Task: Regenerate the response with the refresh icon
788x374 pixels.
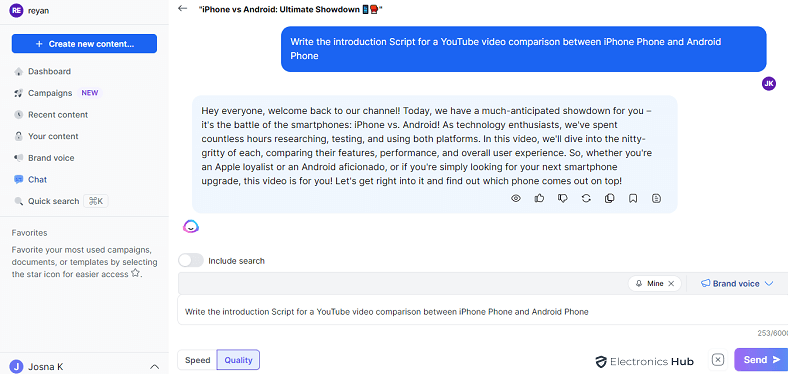Action: pos(586,199)
